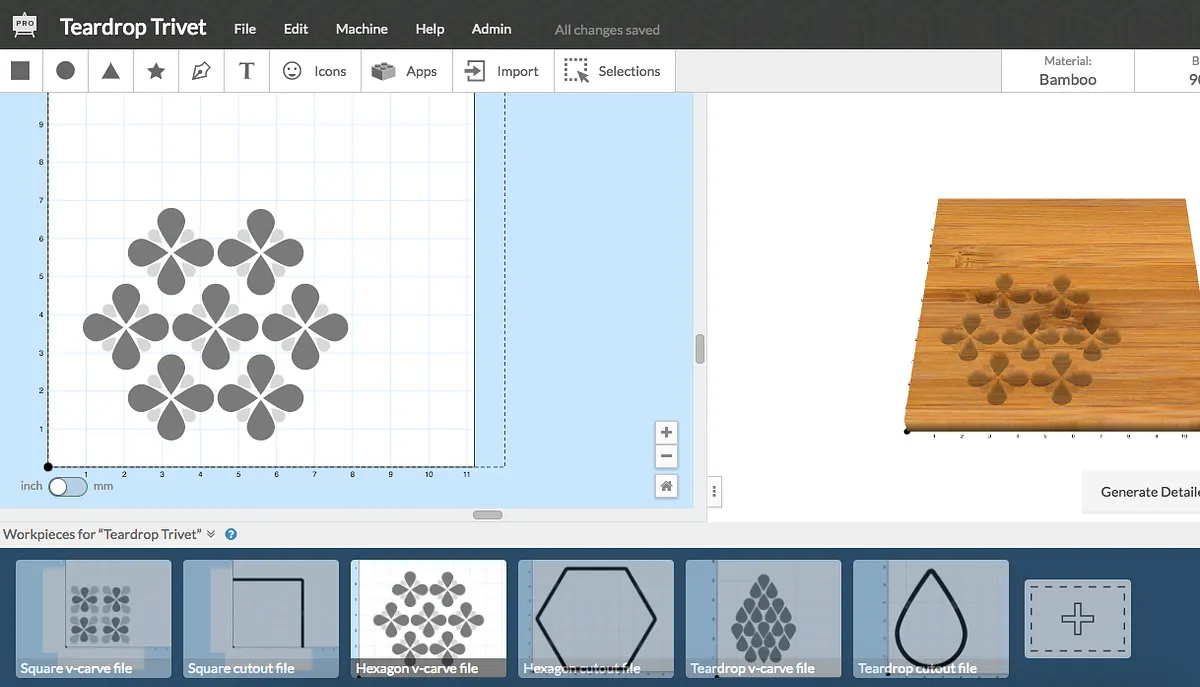Select the pen drawing tool

[x=201, y=71]
